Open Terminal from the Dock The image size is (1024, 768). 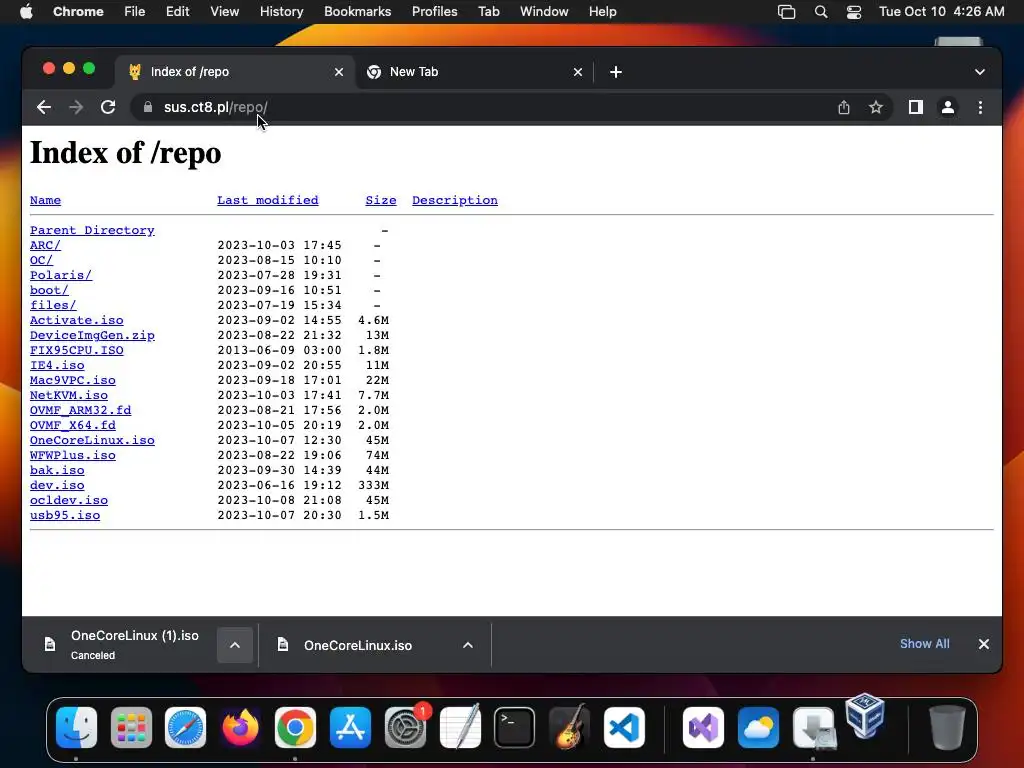click(x=515, y=728)
